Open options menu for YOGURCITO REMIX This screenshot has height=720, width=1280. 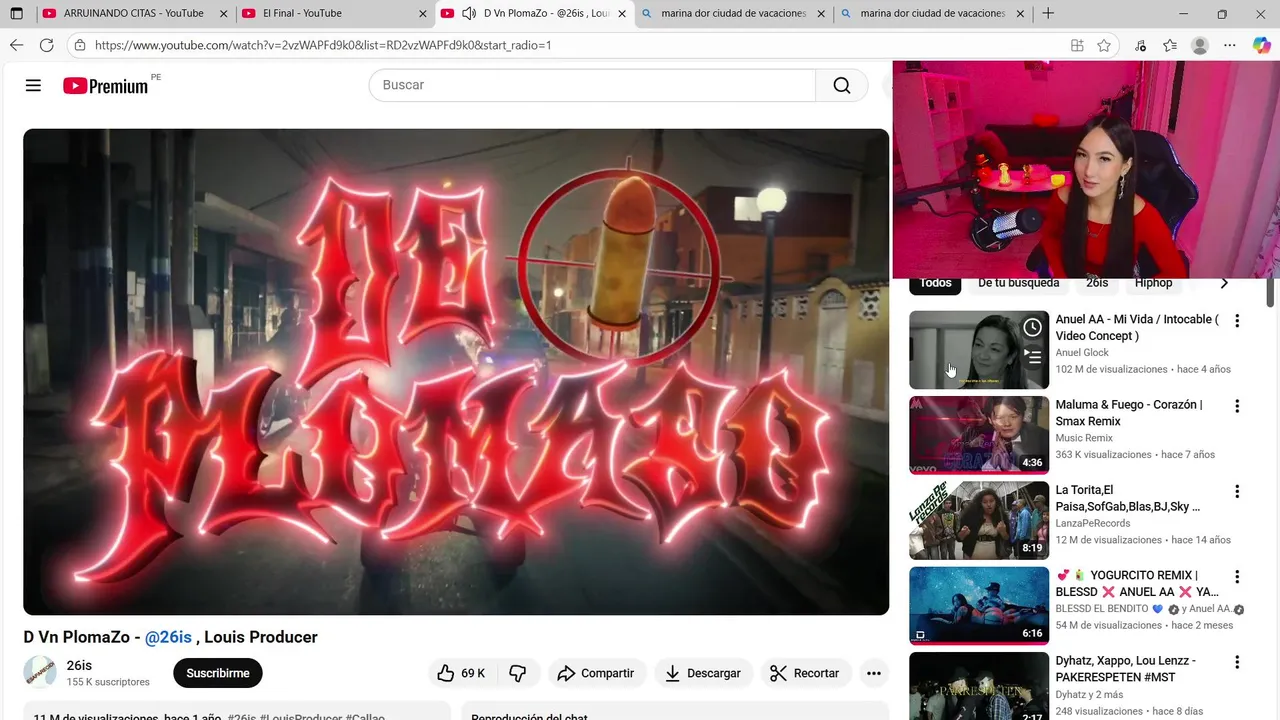tap(1237, 577)
